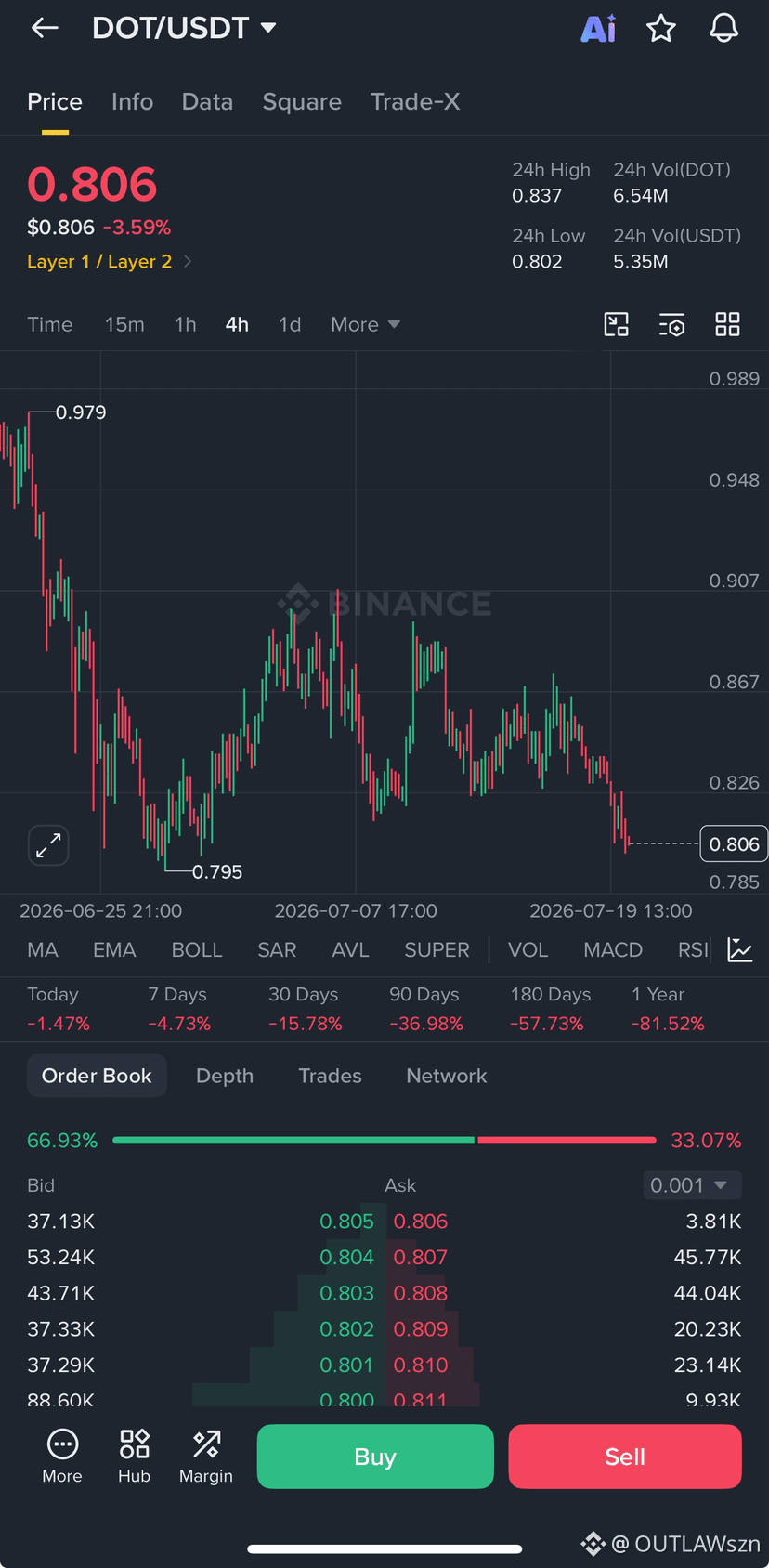Switch to the Info tab
The height and width of the screenshot is (1568, 769).
pos(132,101)
